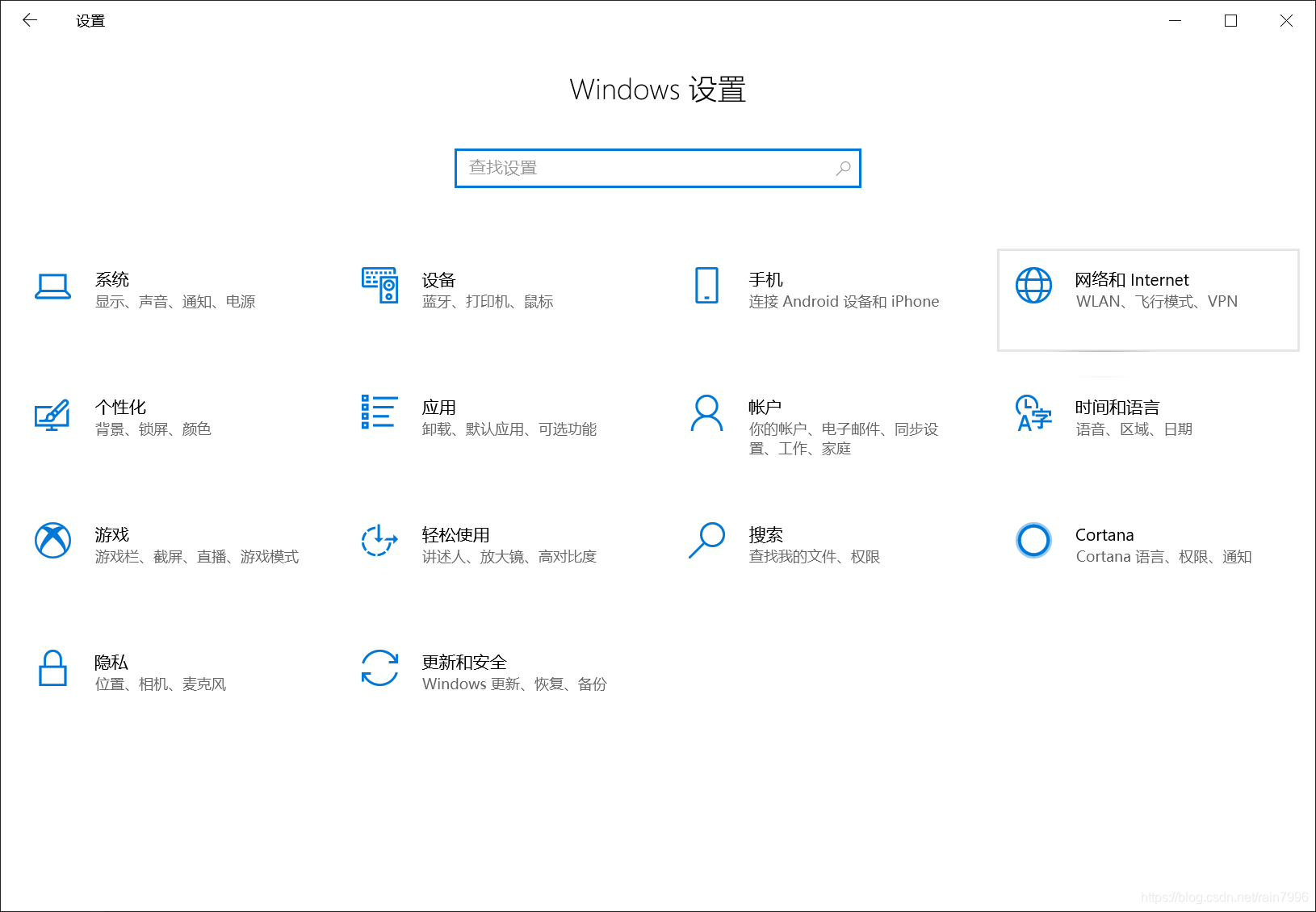
Task: Click 背景、锁屏、颜色 description
Action: coord(153,429)
